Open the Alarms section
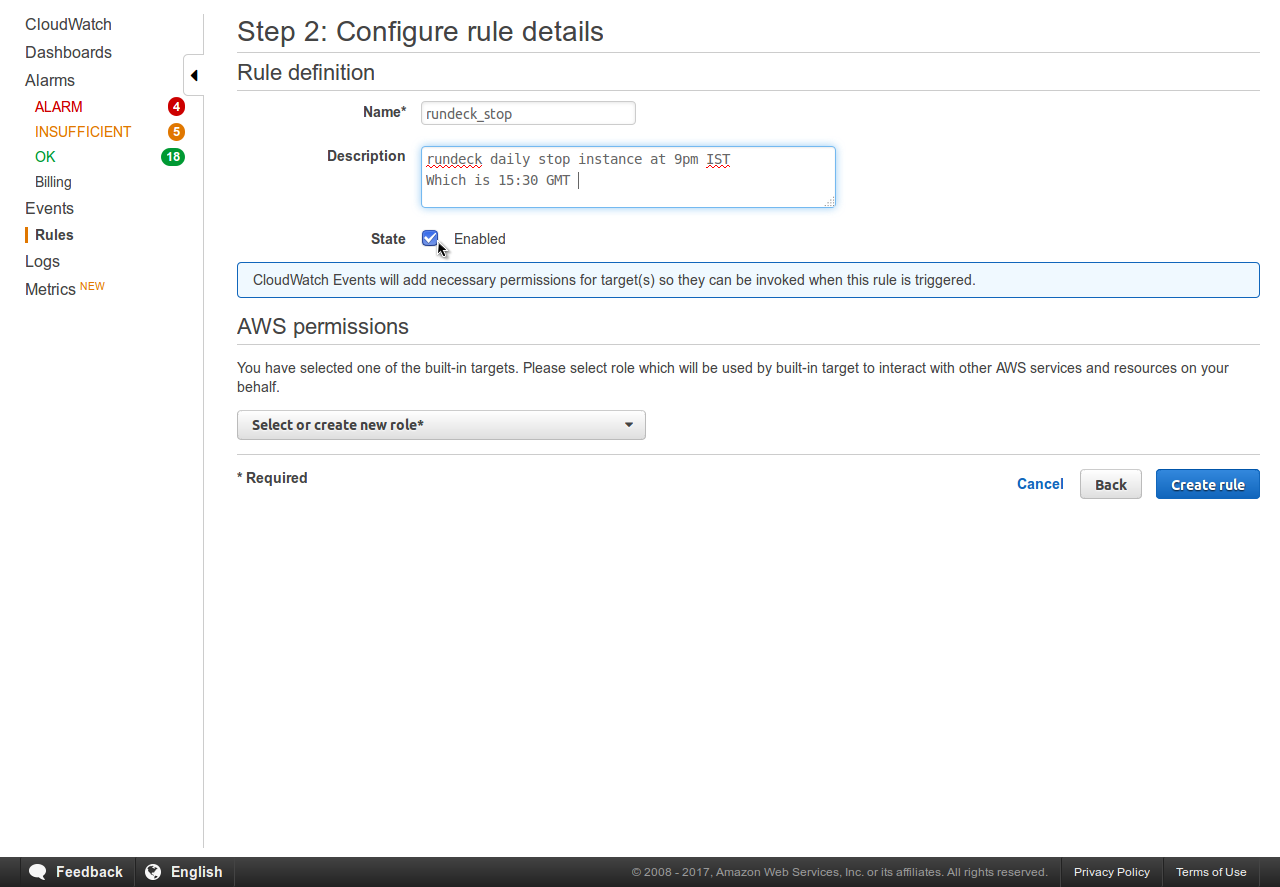Viewport: 1280px width, 887px height. click(x=50, y=80)
